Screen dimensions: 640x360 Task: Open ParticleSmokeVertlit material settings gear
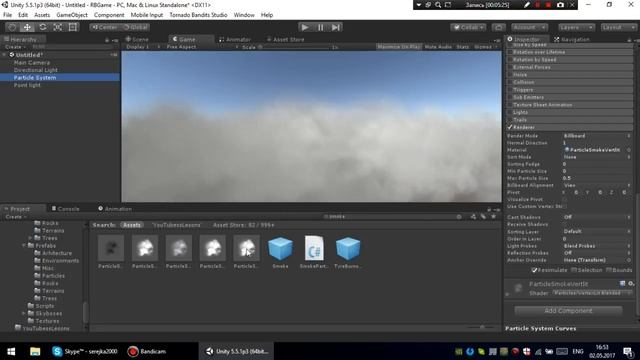point(631,283)
